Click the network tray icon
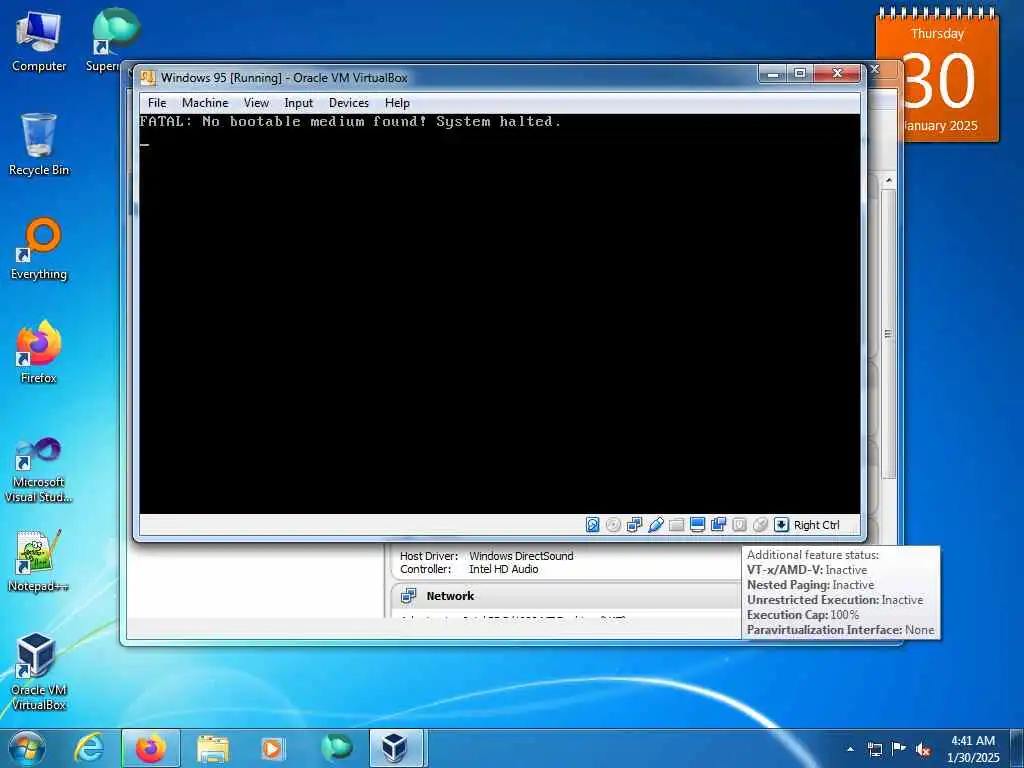The width and height of the screenshot is (1024, 768). point(874,749)
